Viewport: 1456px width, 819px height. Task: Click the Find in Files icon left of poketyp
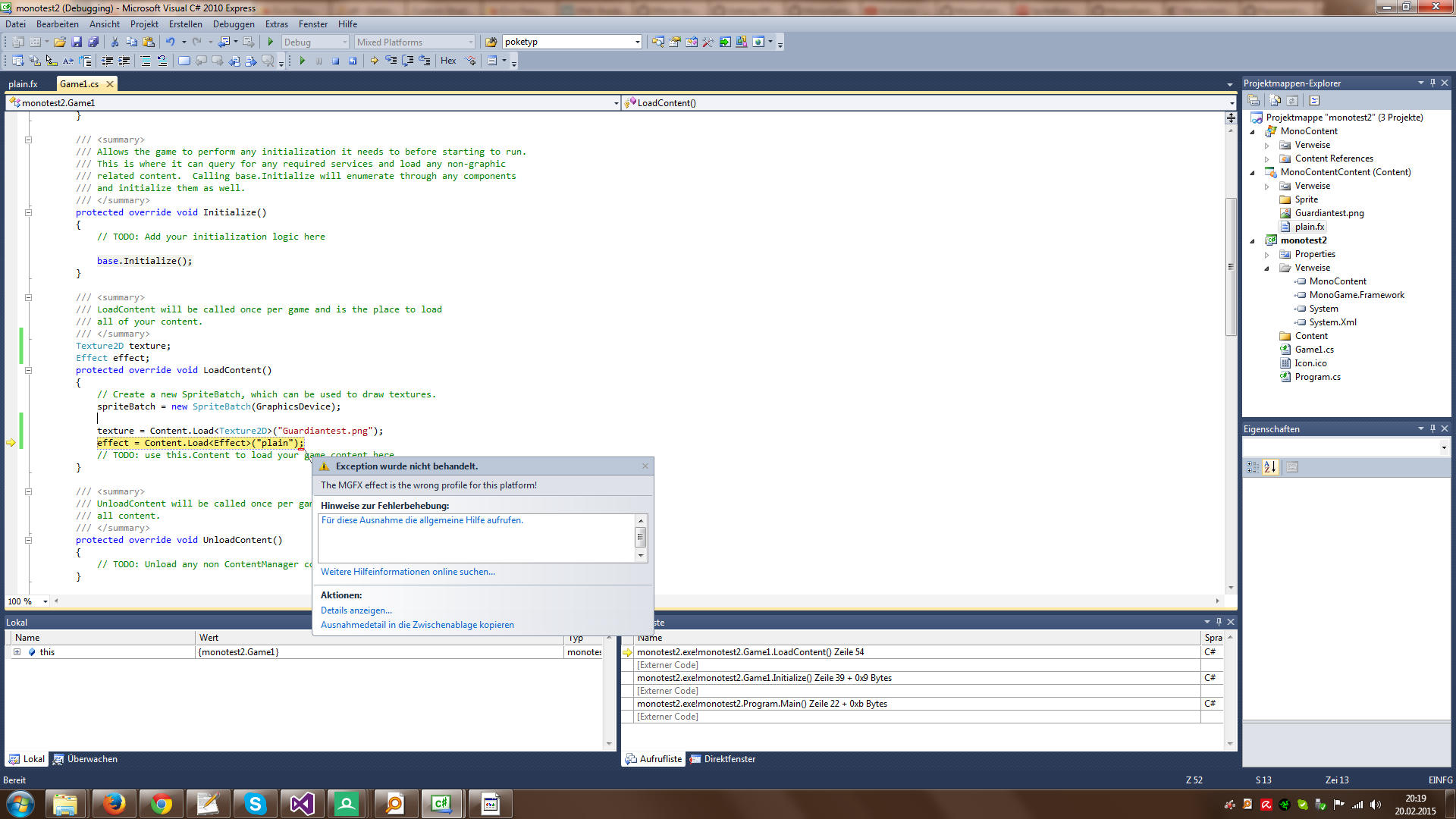pyautogui.click(x=491, y=42)
